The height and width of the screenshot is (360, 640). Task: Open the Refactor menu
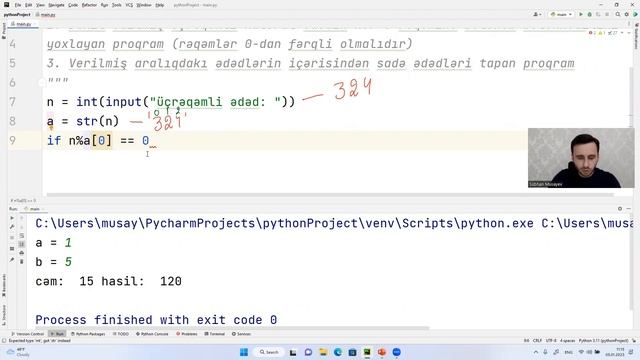(89, 5)
